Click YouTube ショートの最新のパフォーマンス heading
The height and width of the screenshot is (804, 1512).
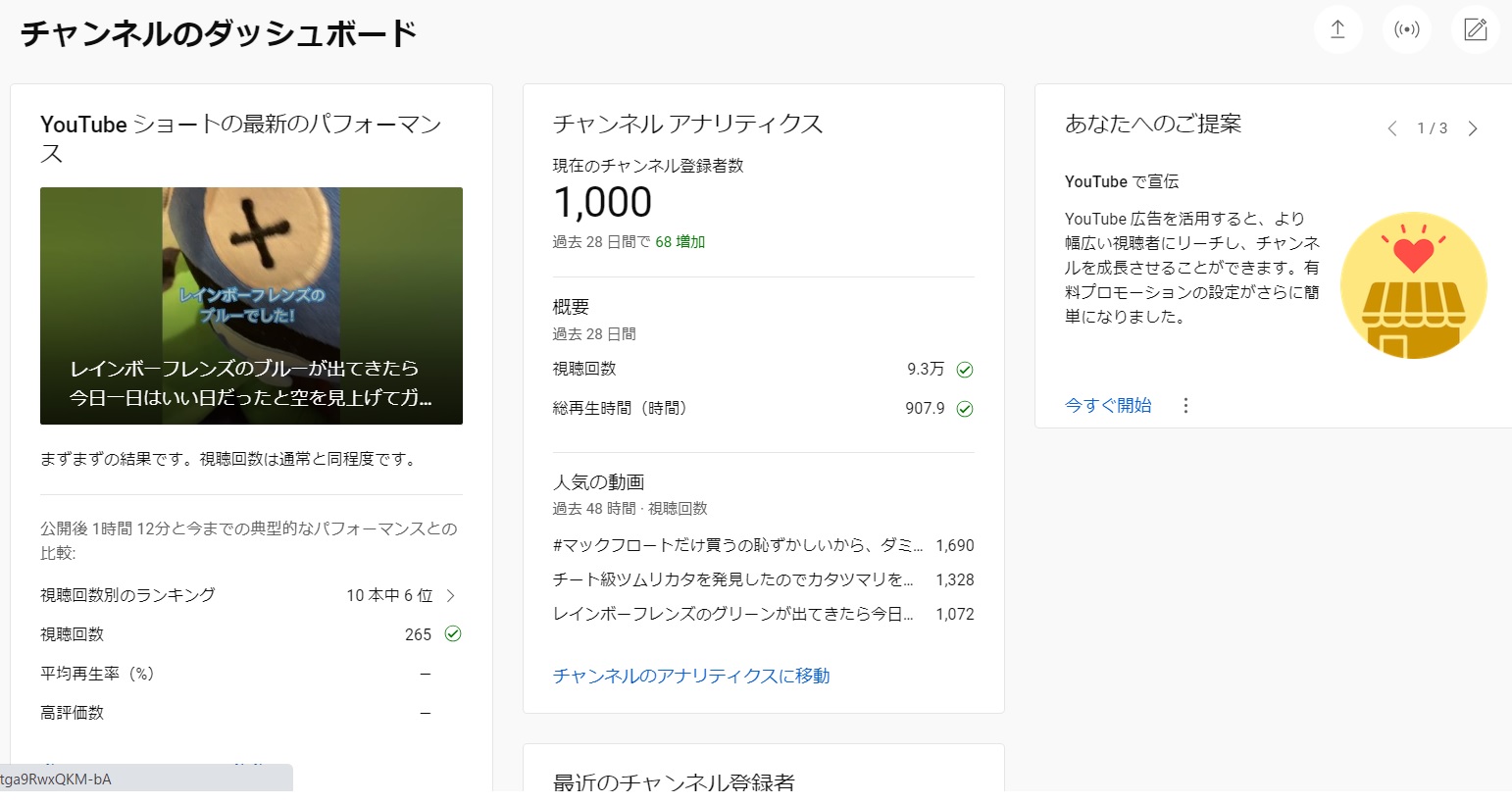[241, 138]
